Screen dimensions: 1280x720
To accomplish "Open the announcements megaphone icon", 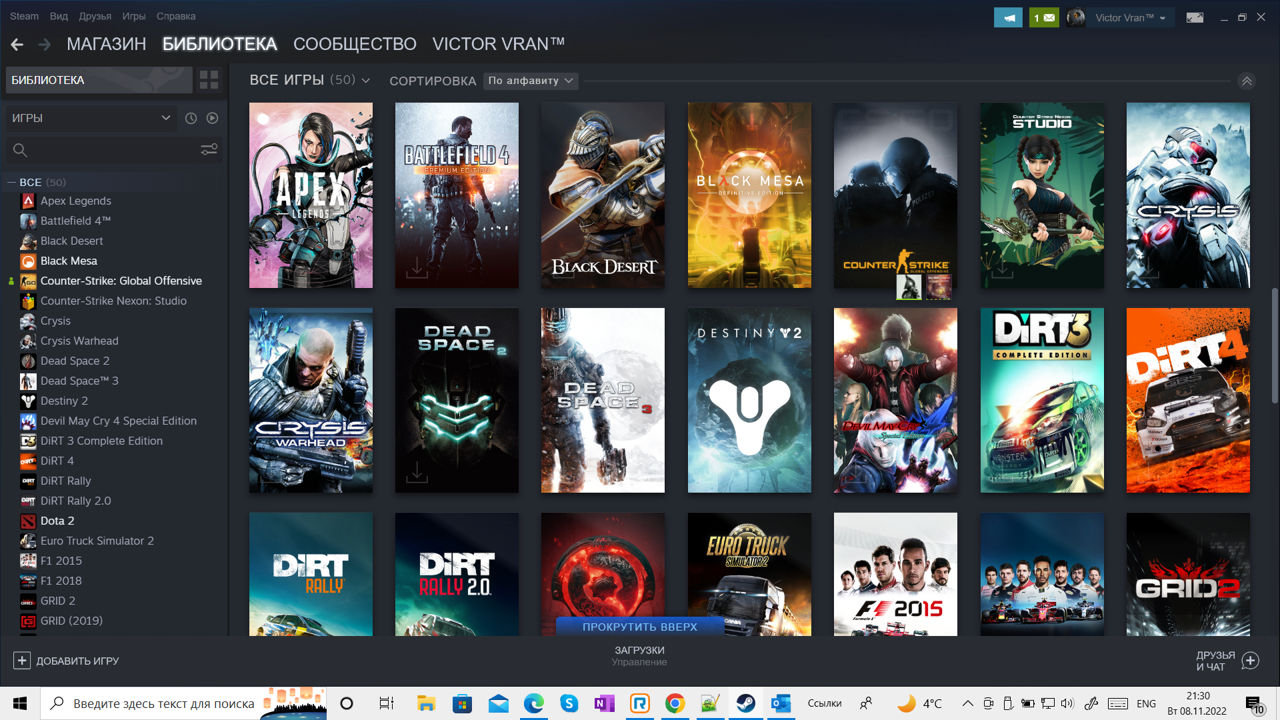I will point(1008,17).
